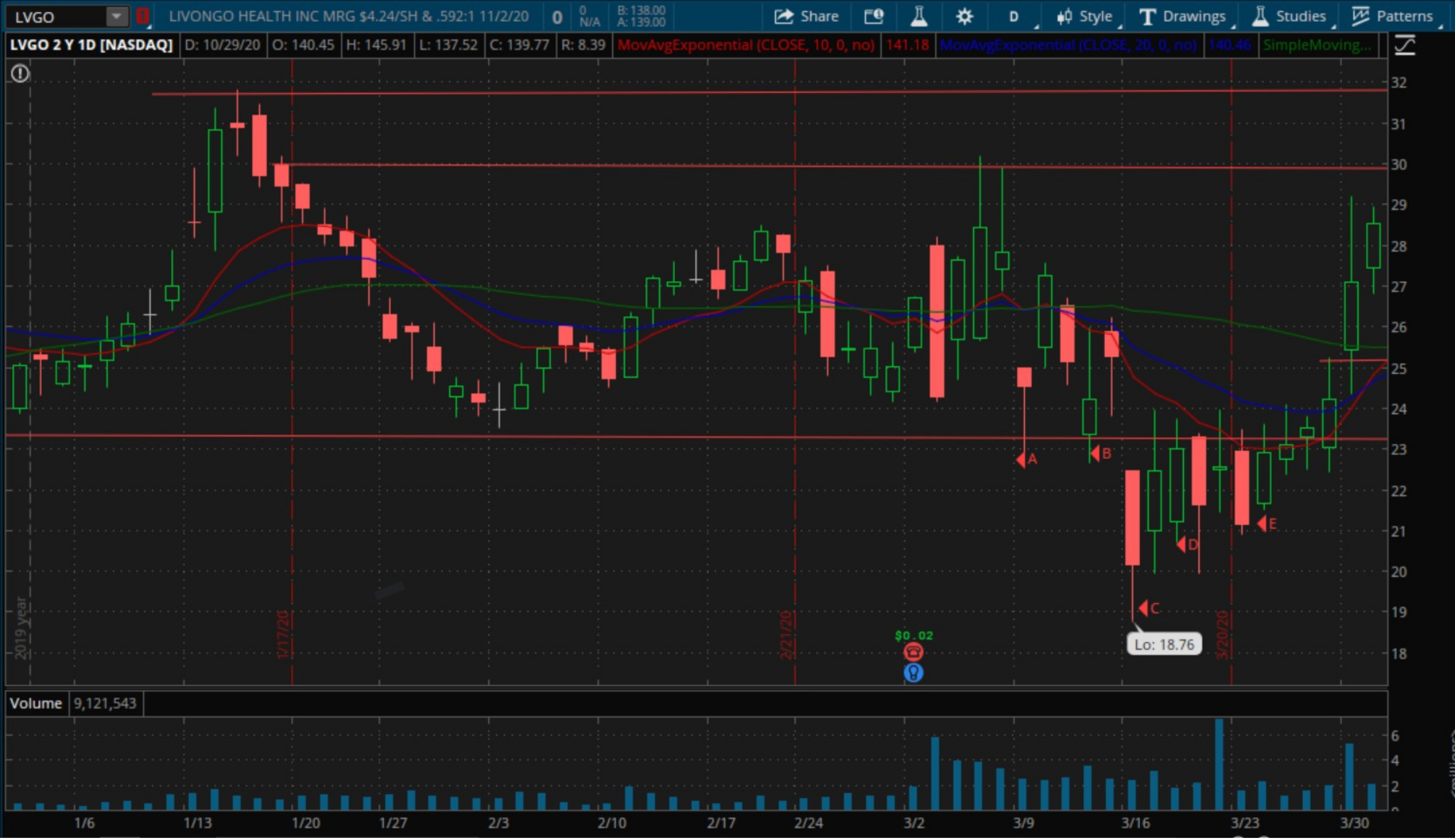Image resolution: width=1455 pixels, height=840 pixels.
Task: Click the blue MovAvgExponential (CLOSE, 20) study label
Action: point(1068,45)
